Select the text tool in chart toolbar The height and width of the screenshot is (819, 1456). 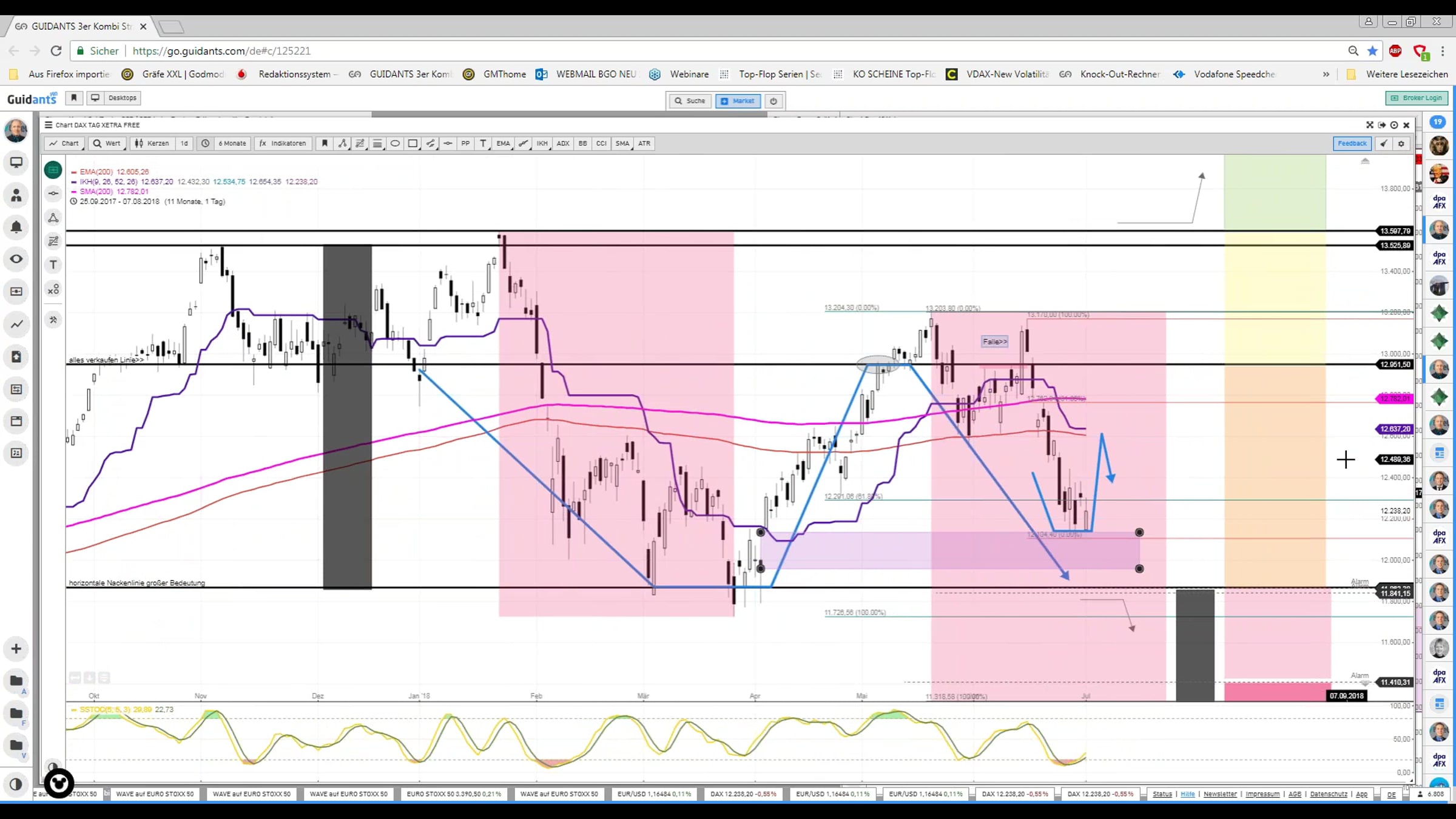[483, 143]
